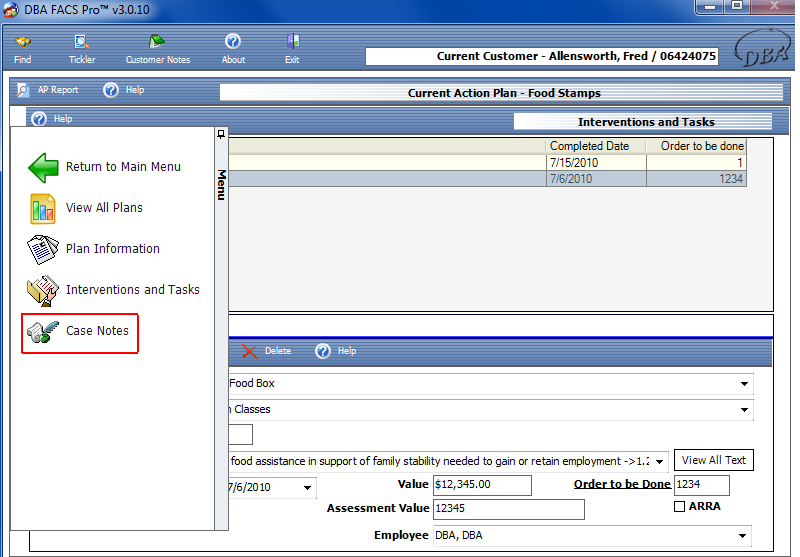800x557 pixels.
Task: Open Customer Notes from toolbar
Action: [x=158, y=50]
